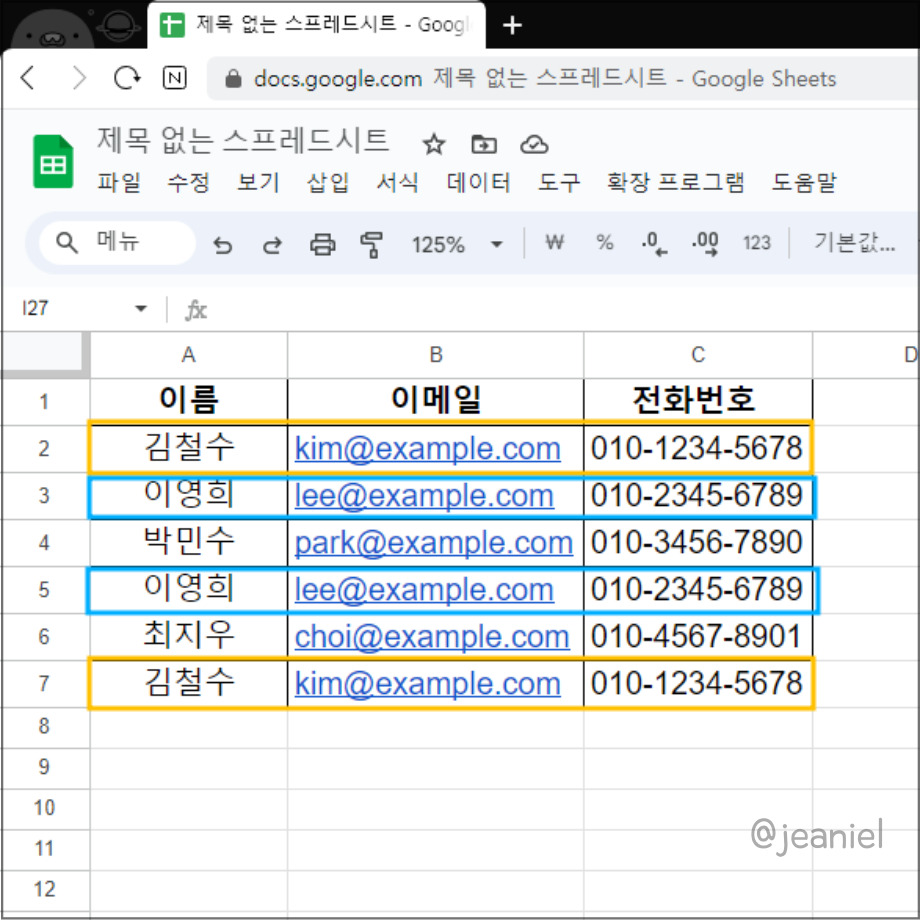The width and height of the screenshot is (920, 920).
Task: Star the spreadsheet as favorite
Action: 433,144
